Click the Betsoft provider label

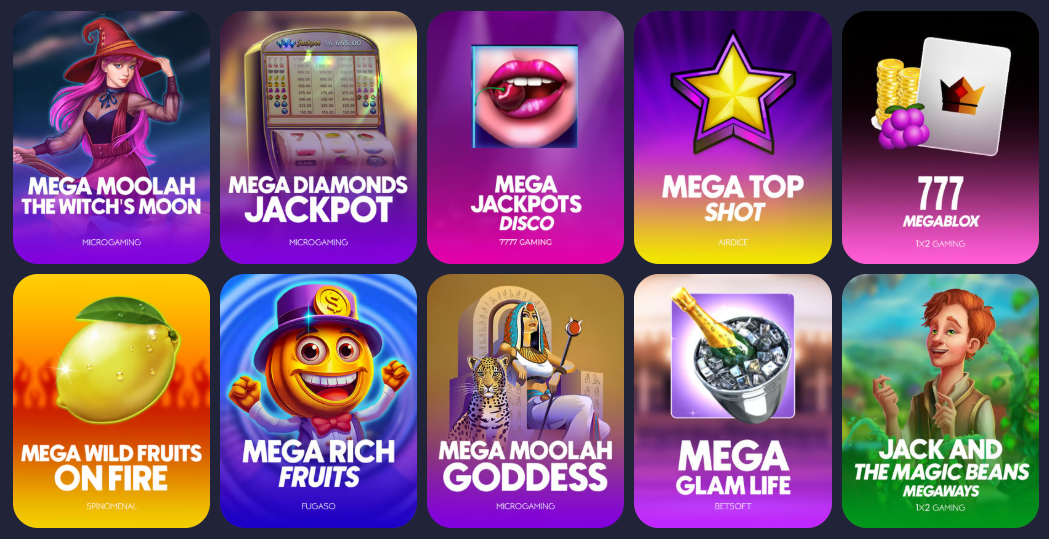(733, 506)
